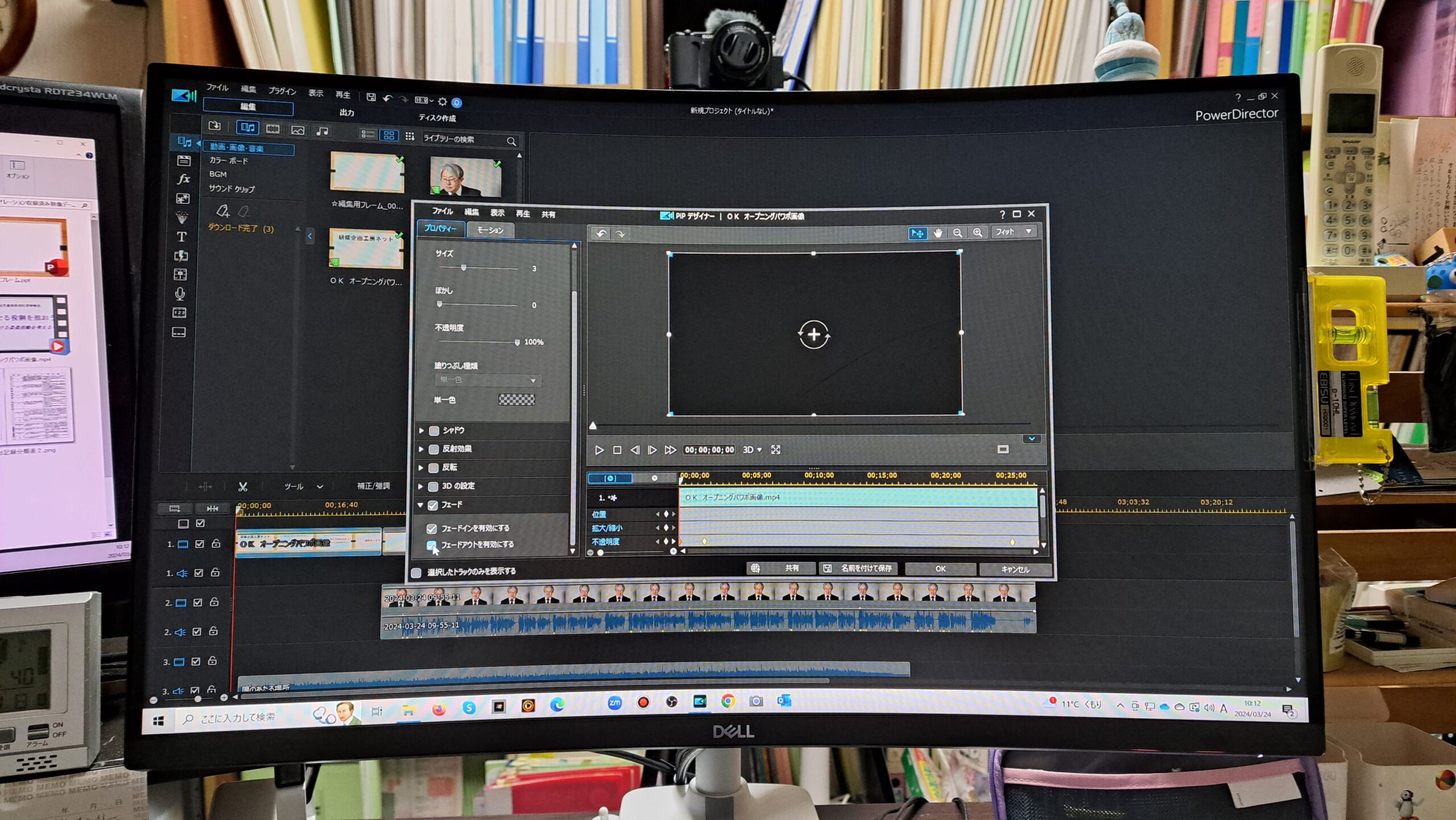
Task: Switch library to list view
Action: 368,134
